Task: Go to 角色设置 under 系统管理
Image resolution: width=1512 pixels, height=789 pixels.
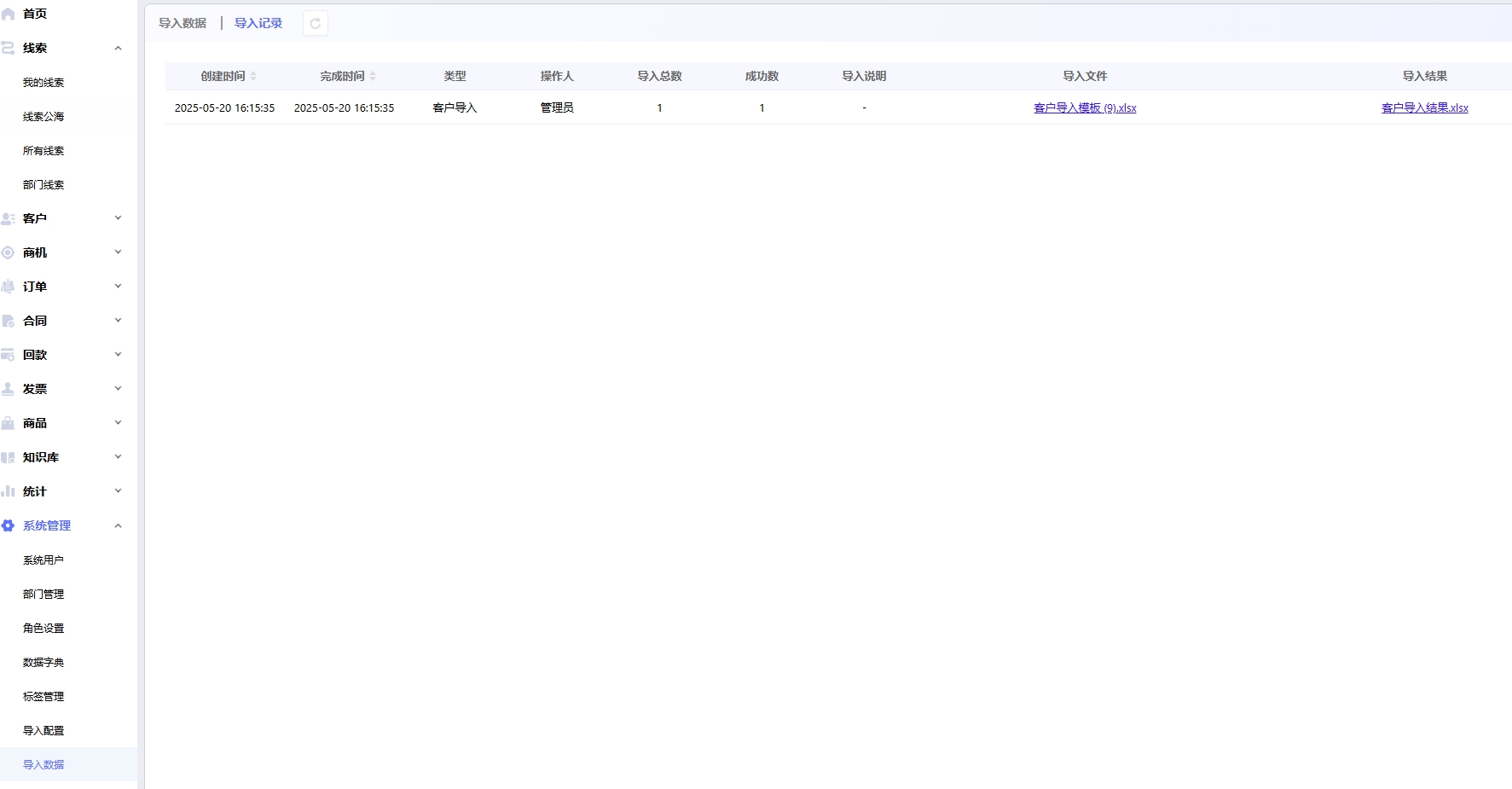Action: point(43,629)
